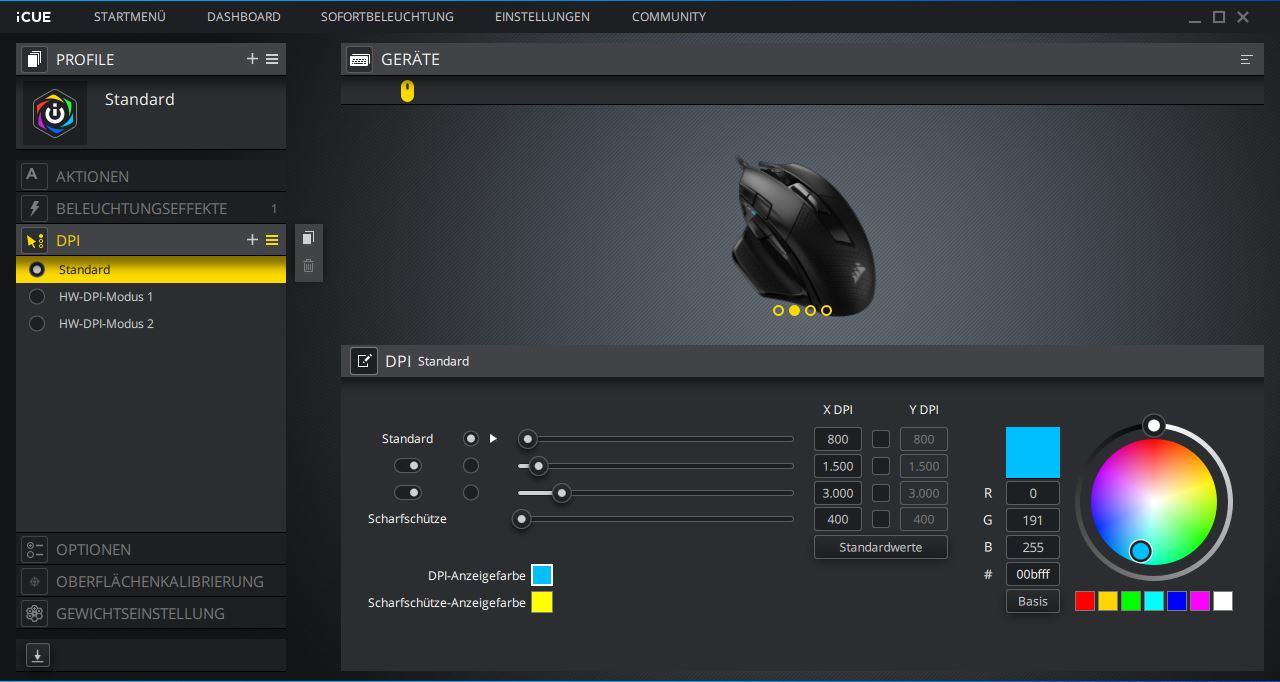The width and height of the screenshot is (1280, 682).
Task: Open the Community tab
Action: coord(669,17)
